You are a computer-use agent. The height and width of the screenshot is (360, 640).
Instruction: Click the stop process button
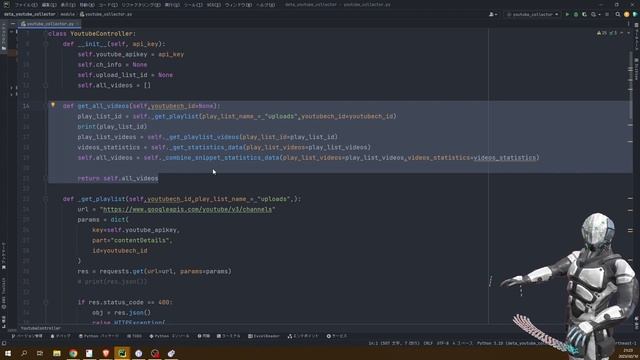(x=607, y=14)
